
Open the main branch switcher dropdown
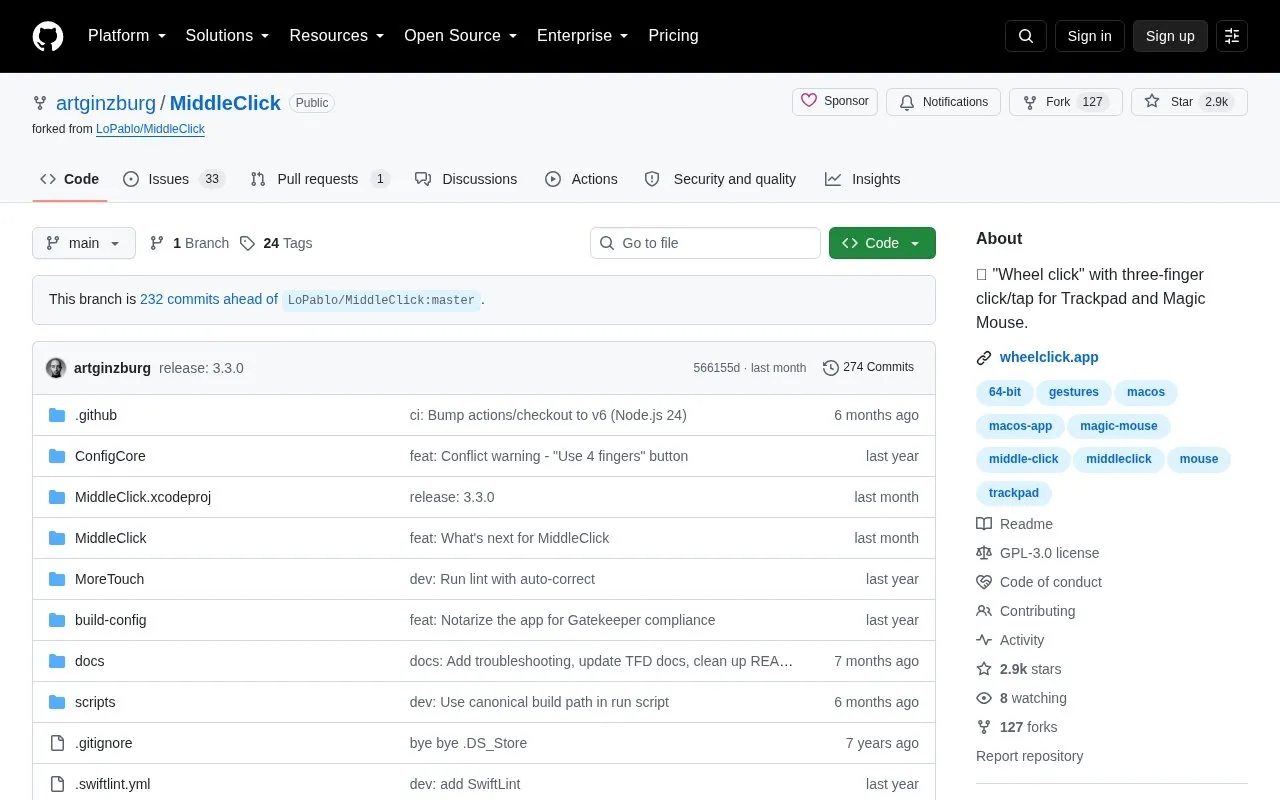pos(84,243)
